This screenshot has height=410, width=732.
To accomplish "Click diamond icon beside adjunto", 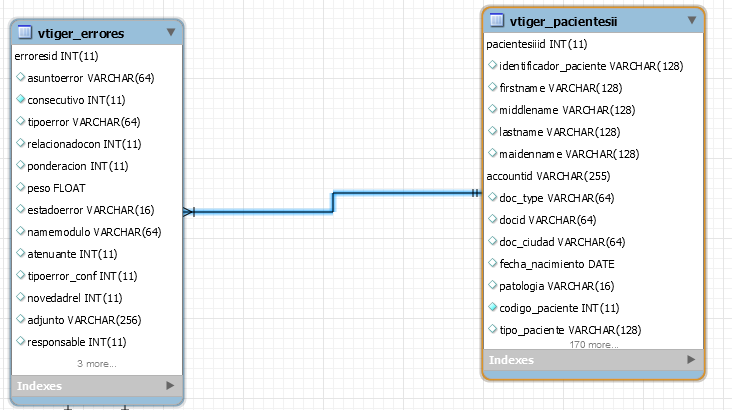I will pos(20,318).
